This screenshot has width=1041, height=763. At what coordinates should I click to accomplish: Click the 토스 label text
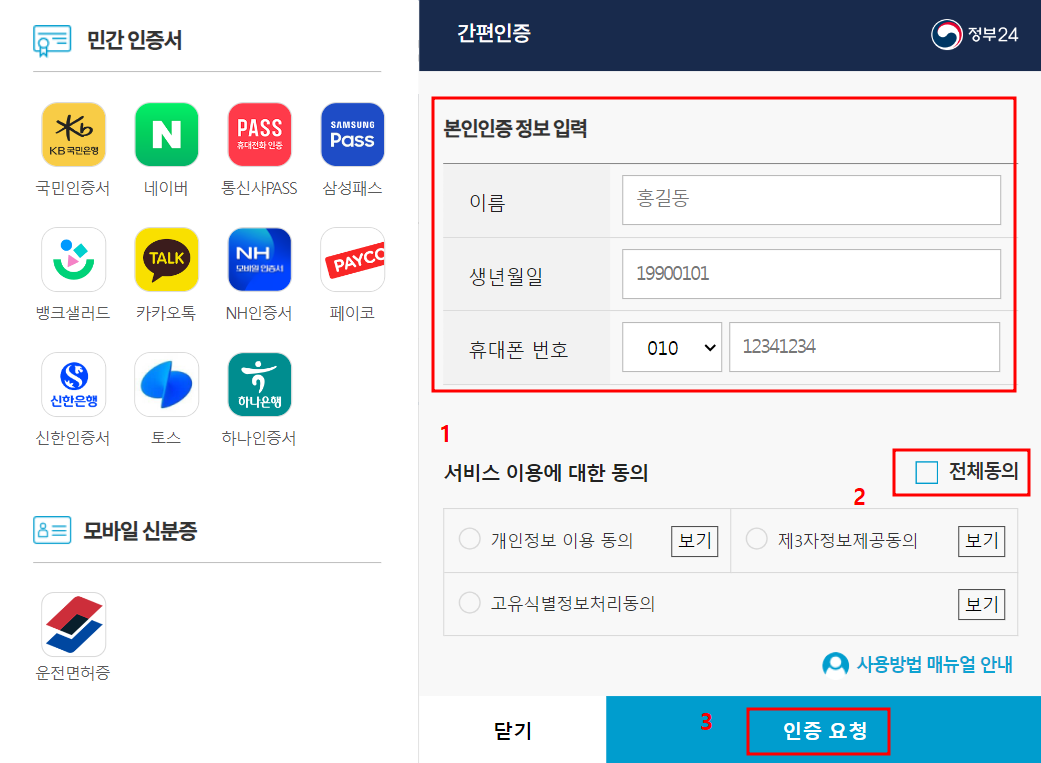click(166, 438)
